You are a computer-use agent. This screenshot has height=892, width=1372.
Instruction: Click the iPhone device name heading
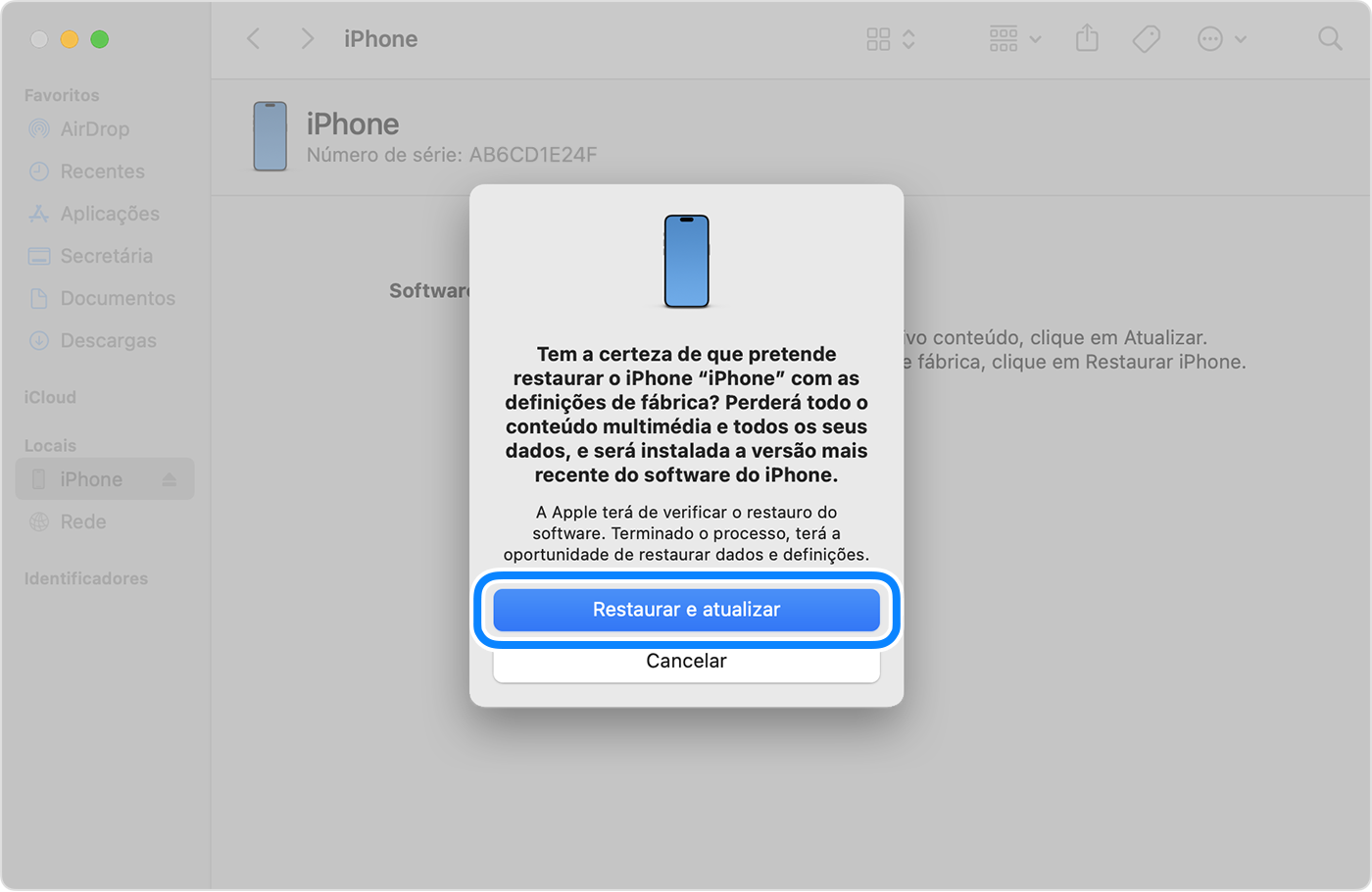click(353, 124)
